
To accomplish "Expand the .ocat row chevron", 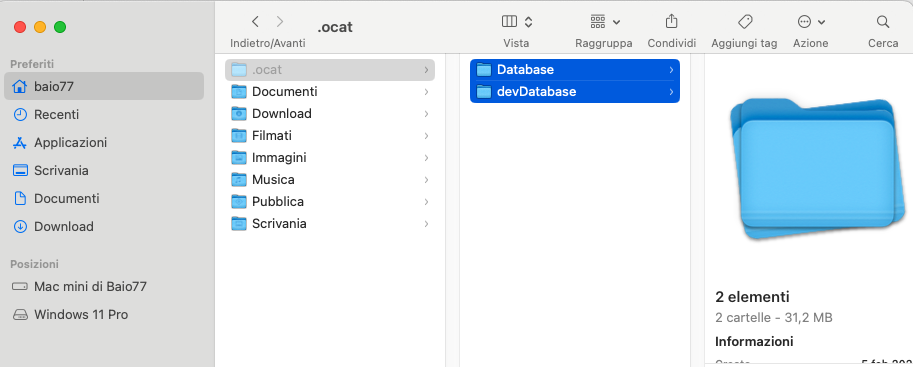I will [426, 70].
